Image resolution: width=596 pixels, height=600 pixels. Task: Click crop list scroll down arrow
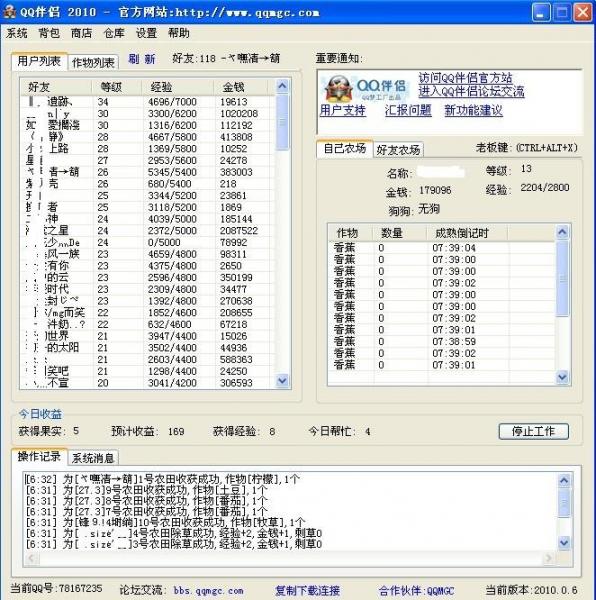562,377
